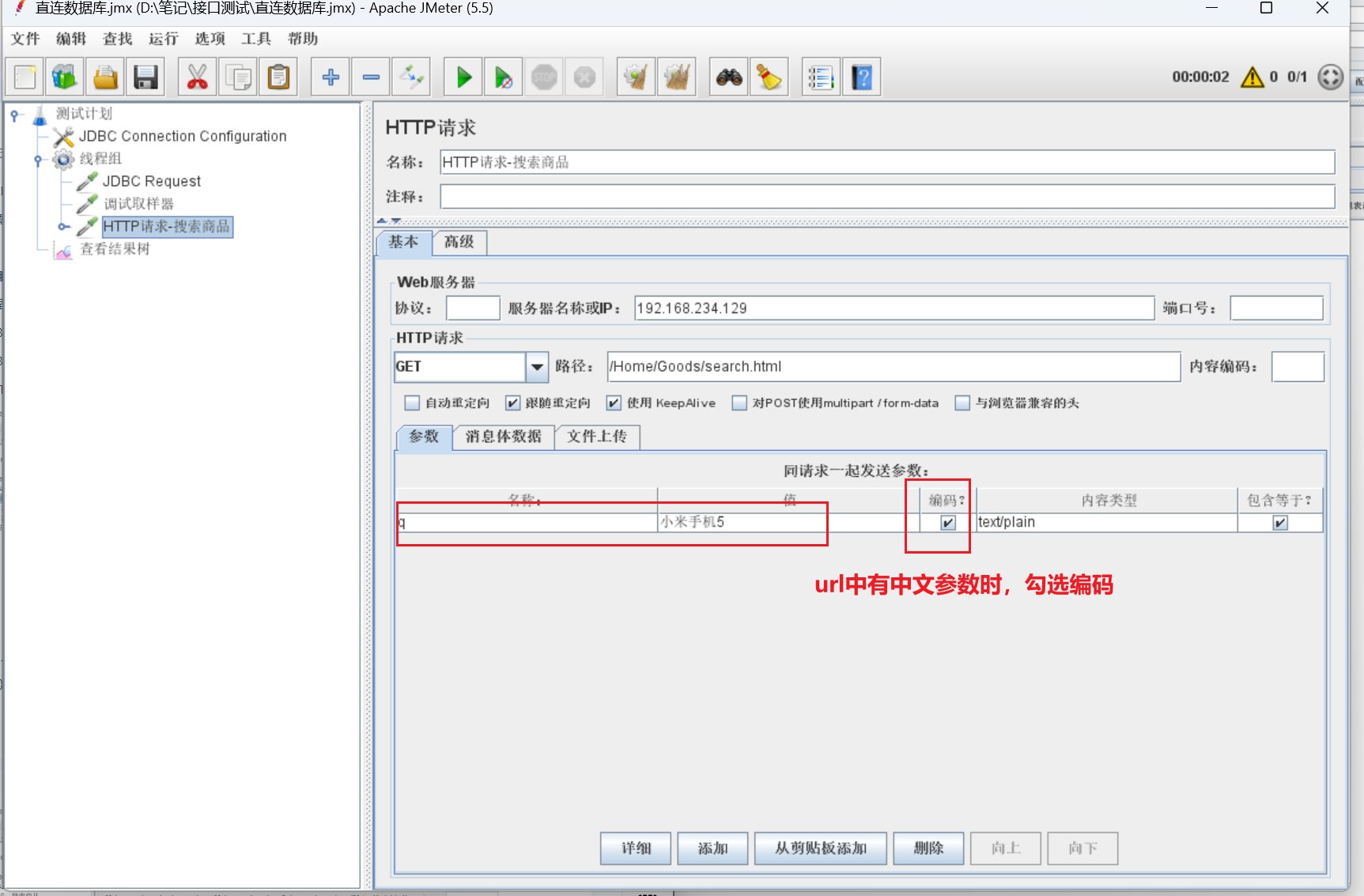Open Help with question mark icon

[x=861, y=77]
